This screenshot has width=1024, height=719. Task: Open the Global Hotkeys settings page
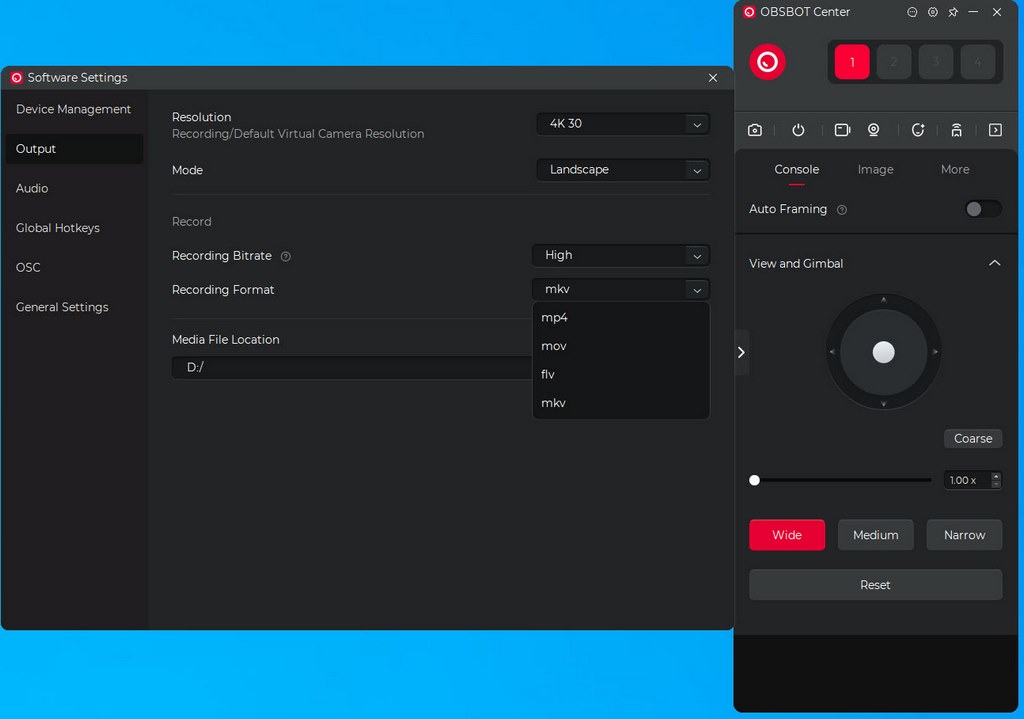pyautogui.click(x=73, y=228)
